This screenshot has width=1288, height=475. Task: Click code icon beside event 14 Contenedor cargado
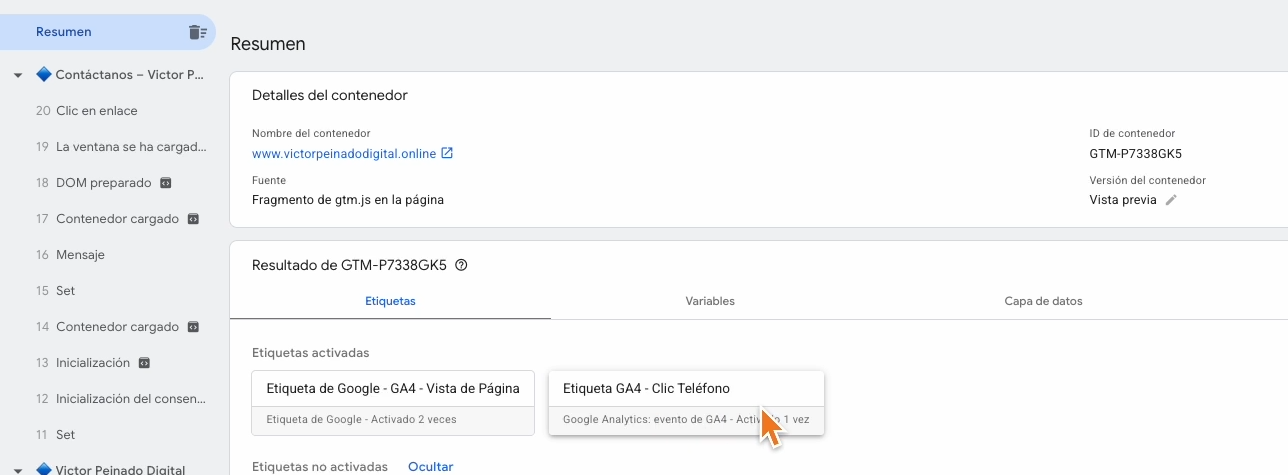click(193, 327)
